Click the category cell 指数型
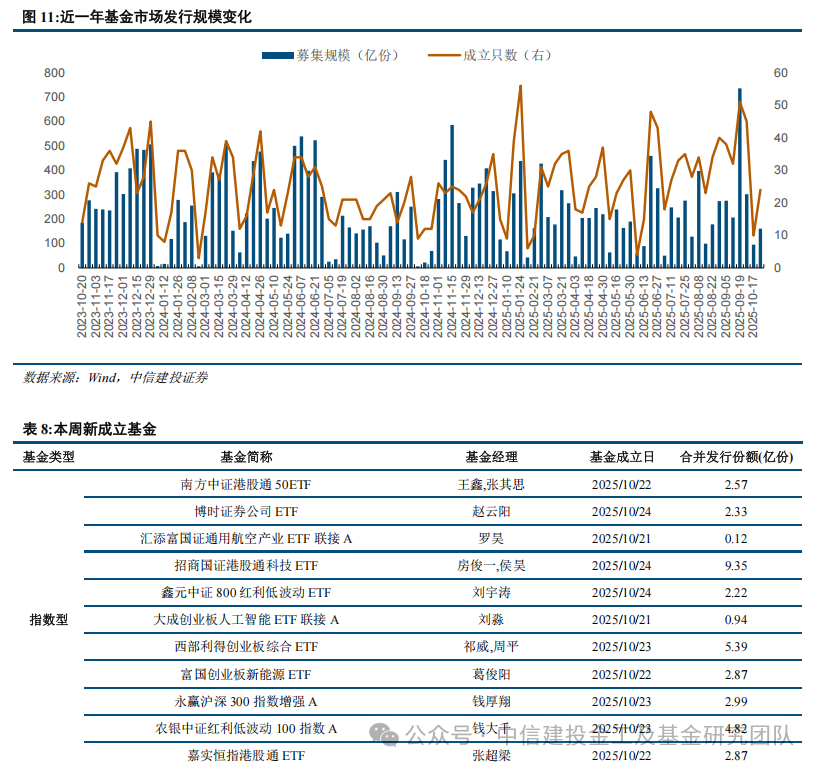 point(49,620)
